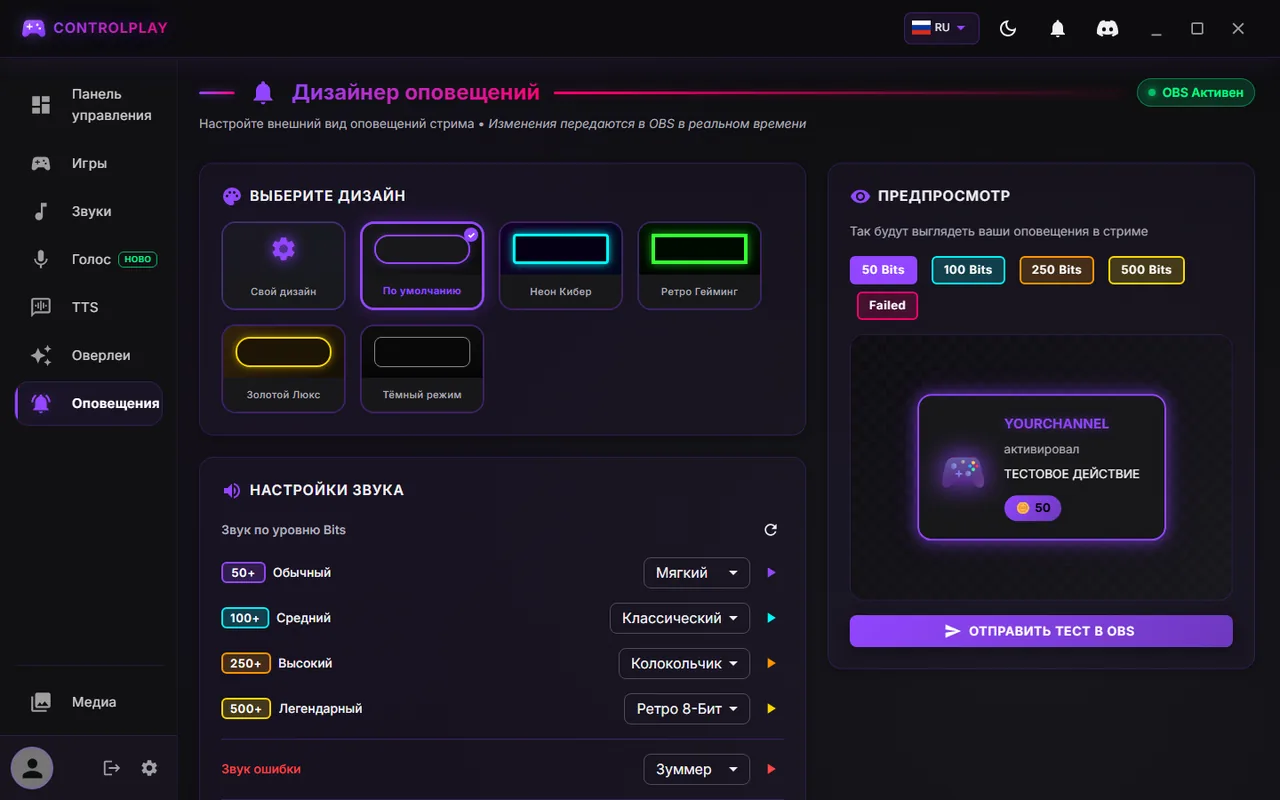Open the Зуммер error sound dropdown

(697, 769)
